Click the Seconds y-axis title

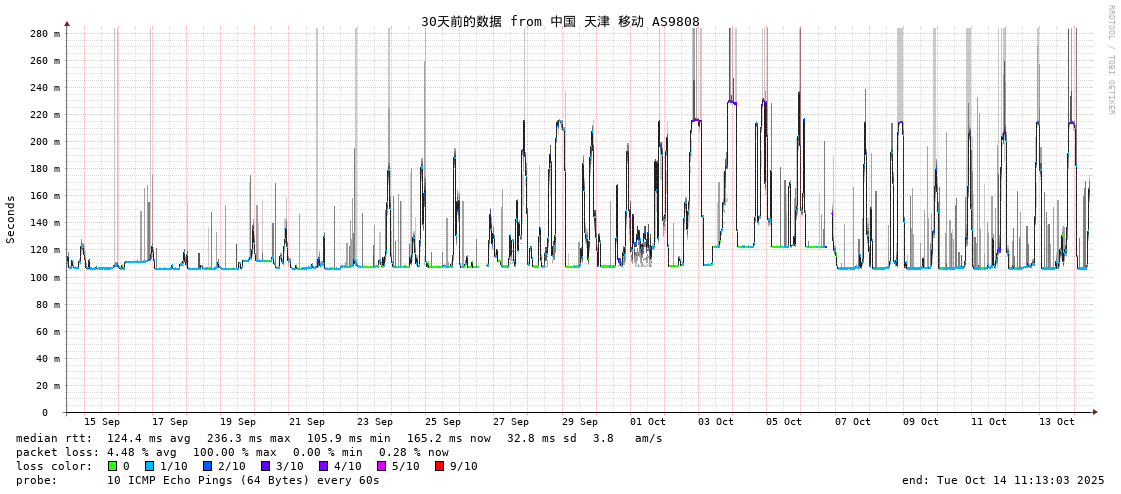point(11,219)
